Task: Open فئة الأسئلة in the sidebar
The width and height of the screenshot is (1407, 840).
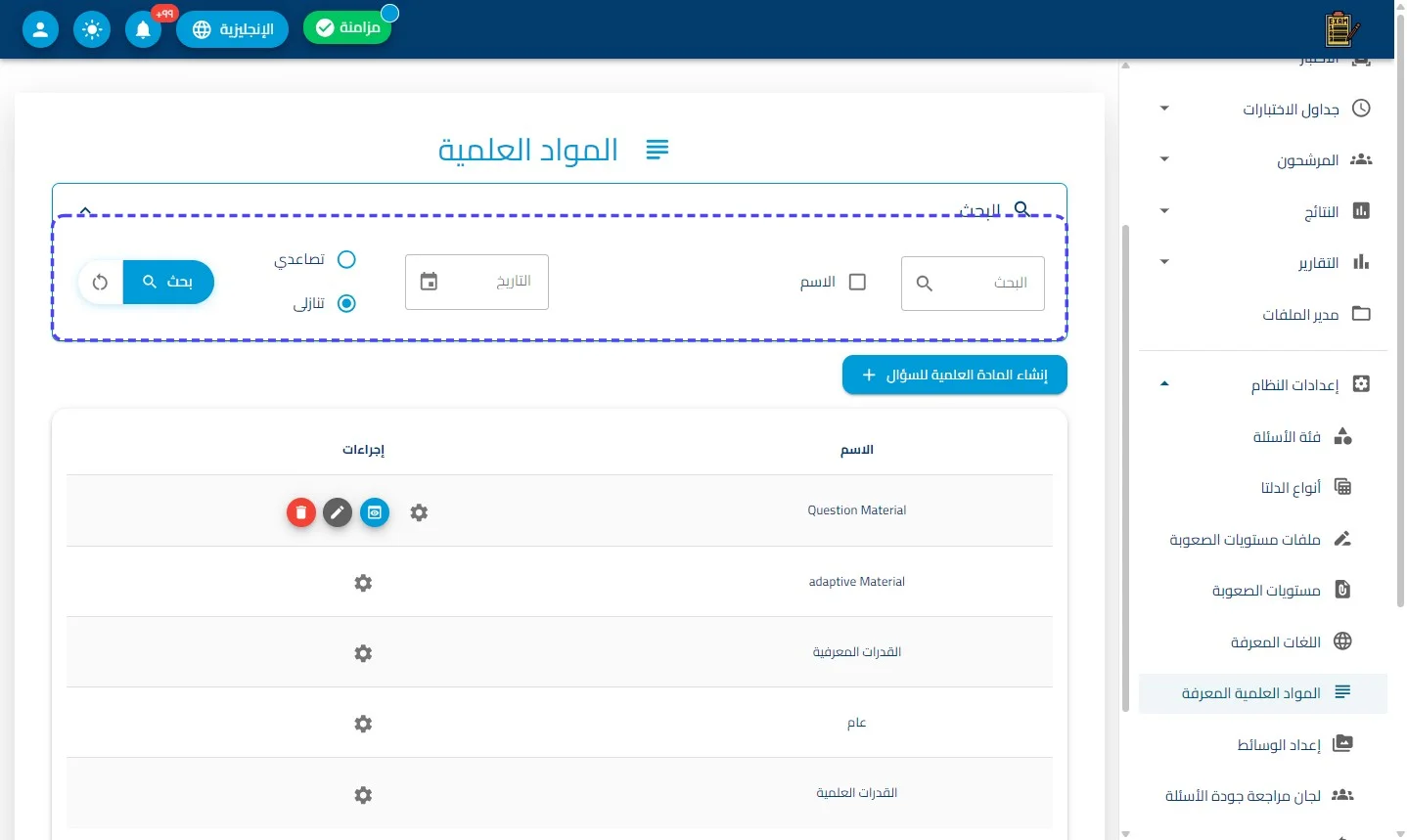Action: (x=1263, y=436)
